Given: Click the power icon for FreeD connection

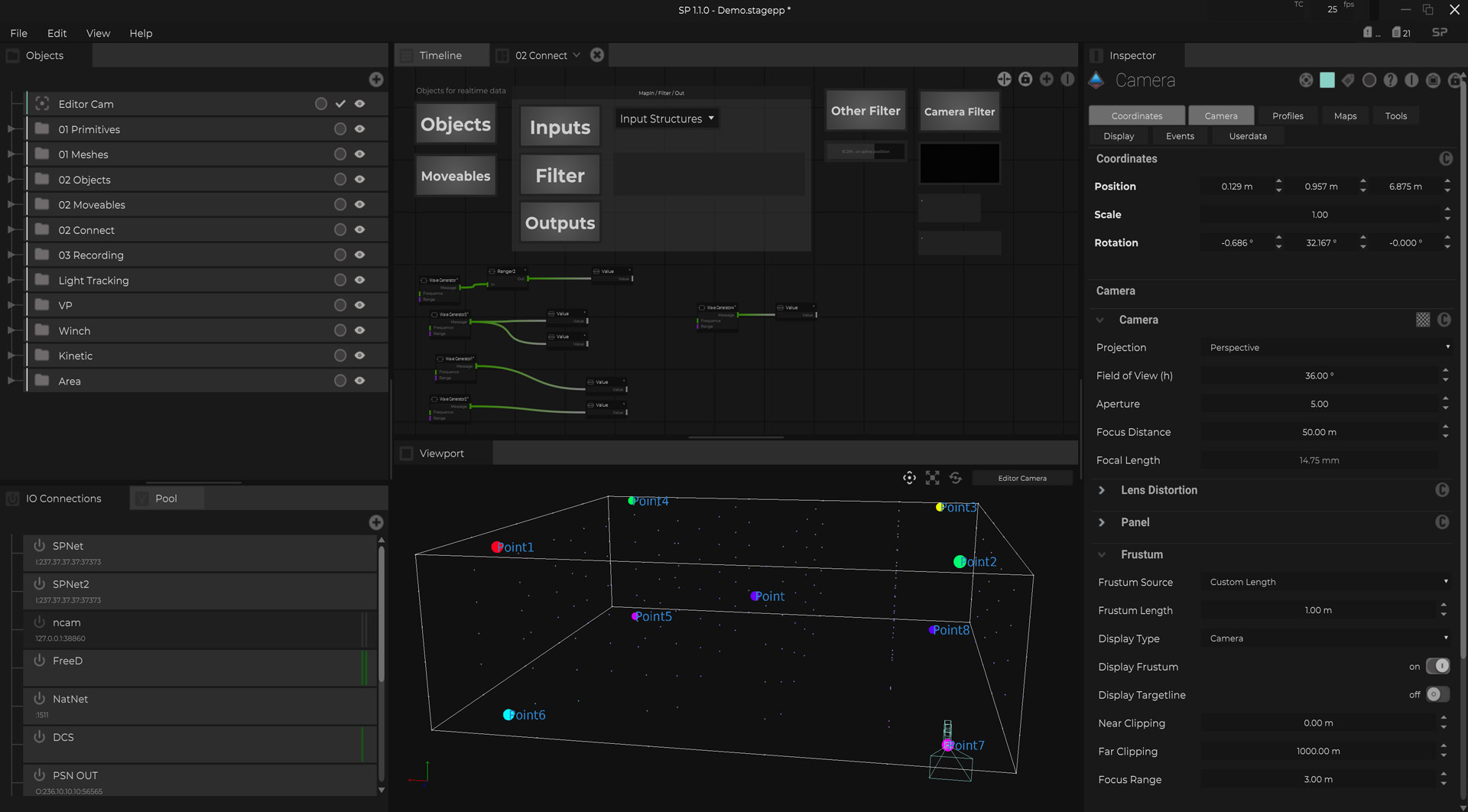Looking at the screenshot, I should point(40,660).
